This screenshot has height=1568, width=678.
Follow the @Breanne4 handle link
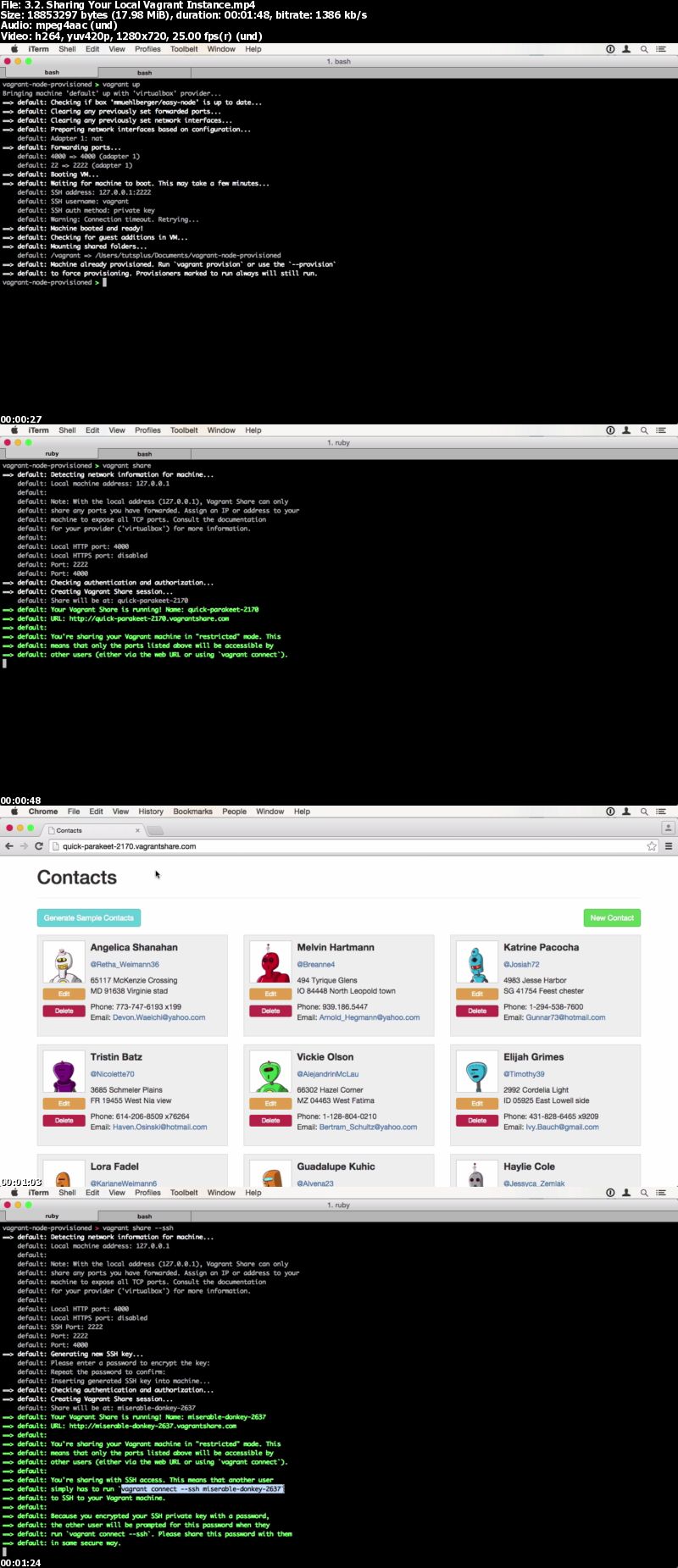tap(316, 964)
